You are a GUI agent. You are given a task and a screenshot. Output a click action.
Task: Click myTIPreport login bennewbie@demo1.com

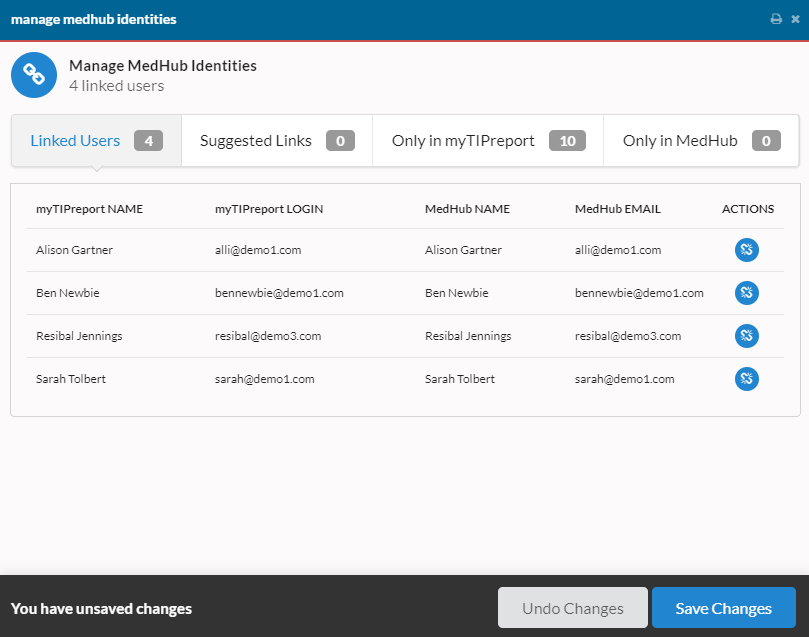pos(279,293)
